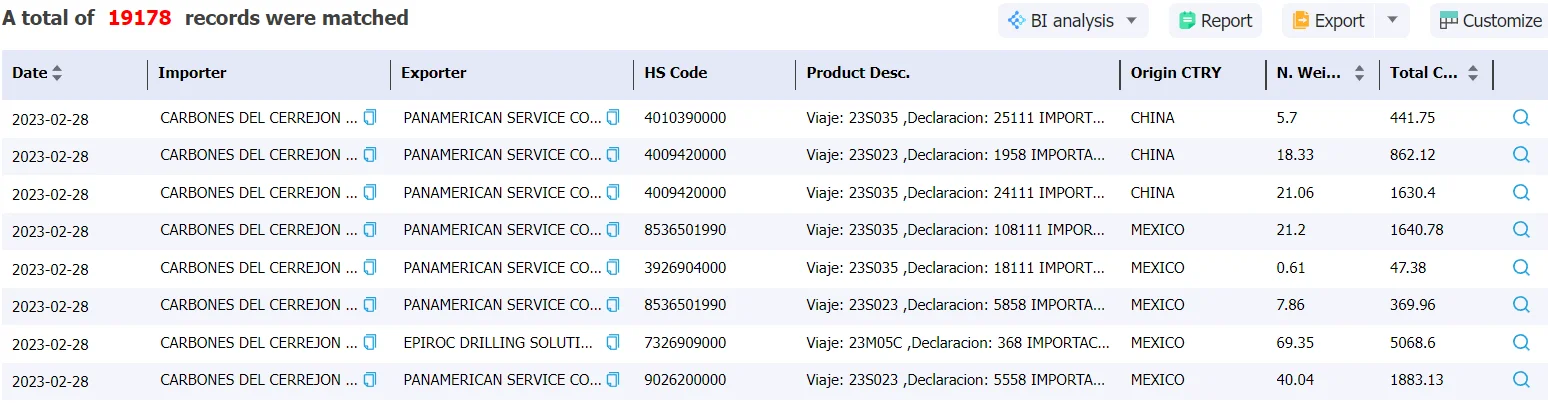Image resolution: width=1548 pixels, height=403 pixels.
Task: Sort records by the Date column
Action: pyautogui.click(x=57, y=73)
